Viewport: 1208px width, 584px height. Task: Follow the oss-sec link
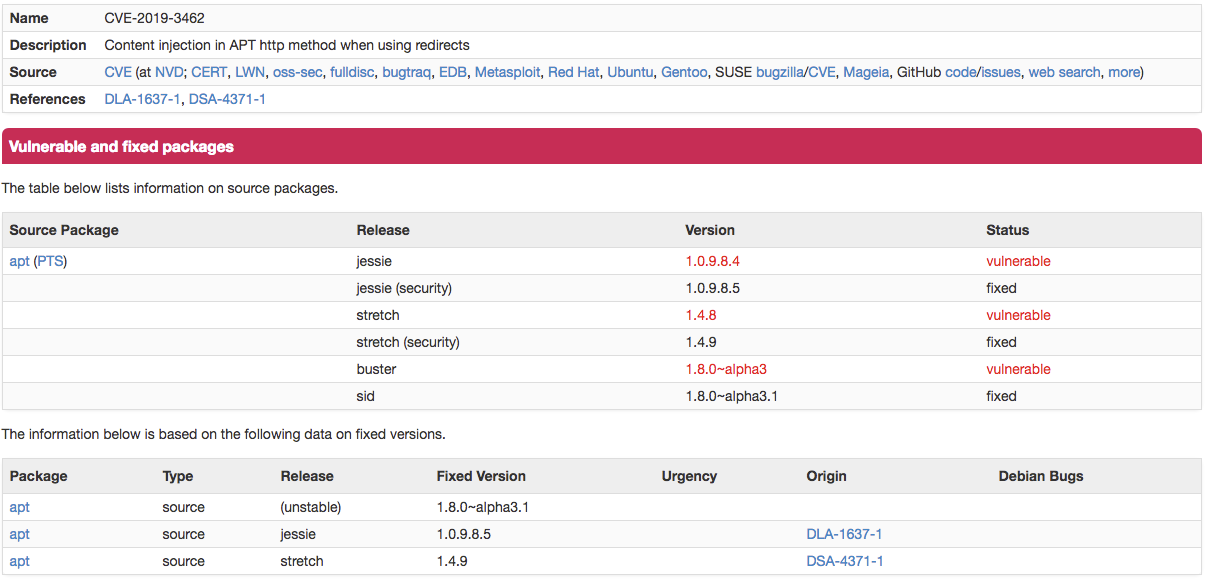[297, 72]
